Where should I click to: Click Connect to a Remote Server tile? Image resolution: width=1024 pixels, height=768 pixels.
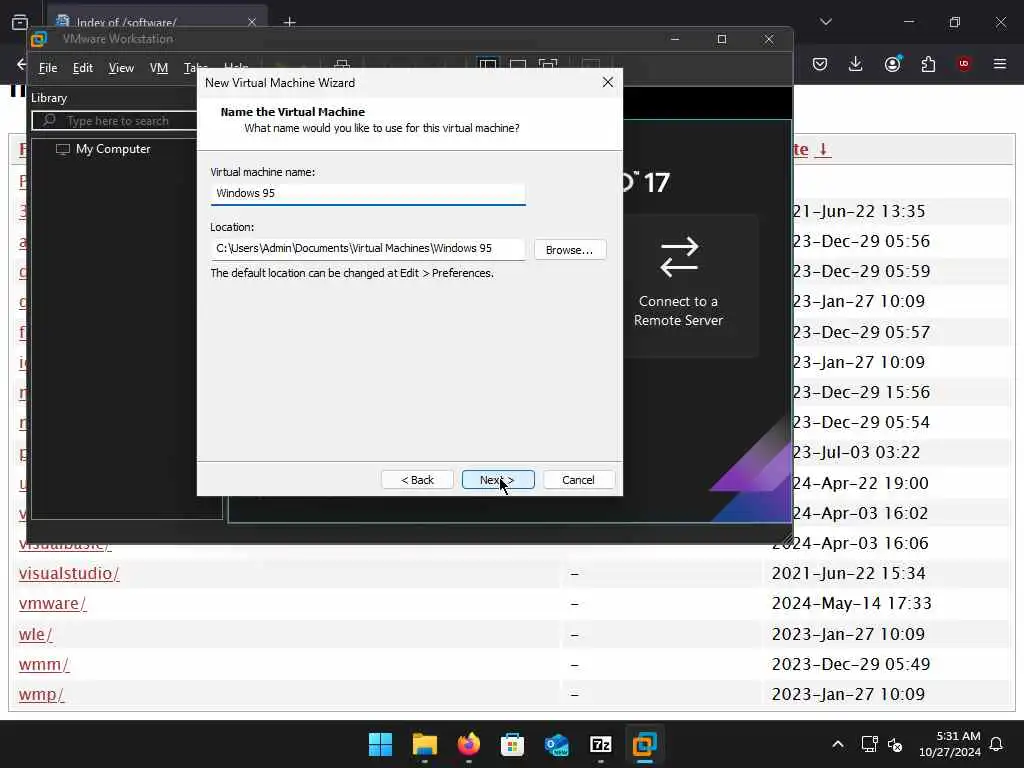coord(679,285)
